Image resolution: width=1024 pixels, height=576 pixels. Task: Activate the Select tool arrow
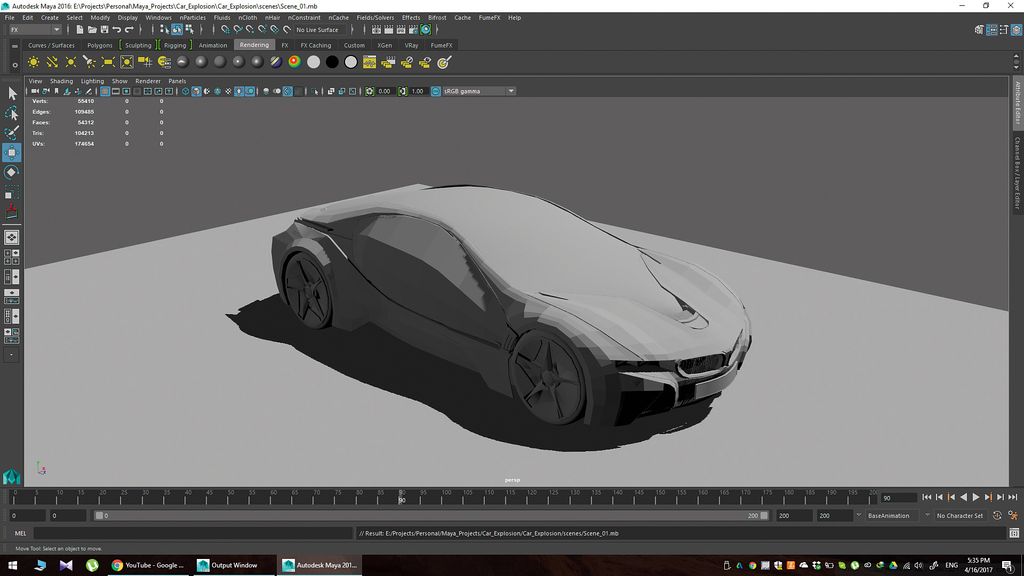(x=12, y=92)
